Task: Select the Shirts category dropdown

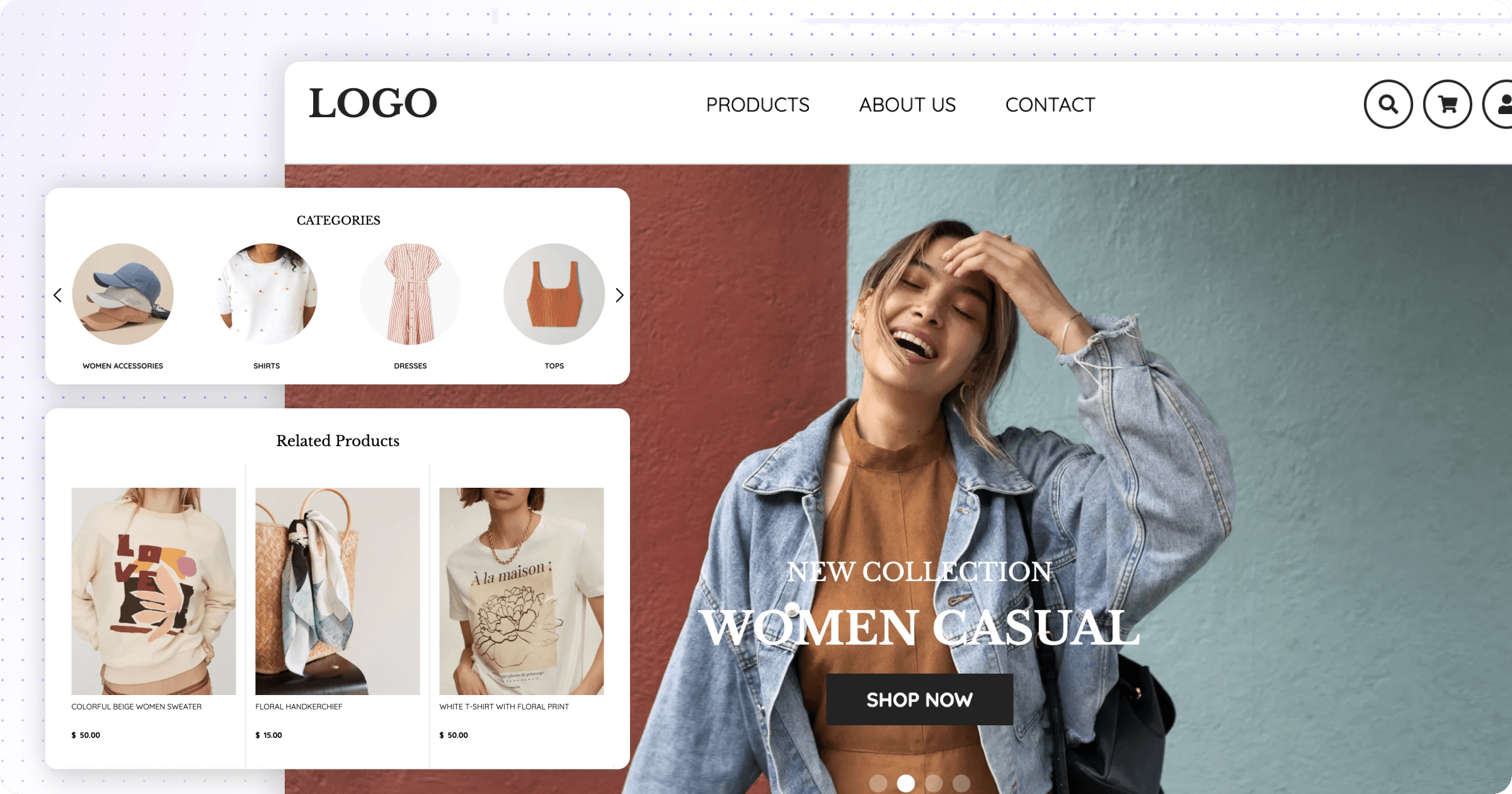Action: (x=265, y=295)
